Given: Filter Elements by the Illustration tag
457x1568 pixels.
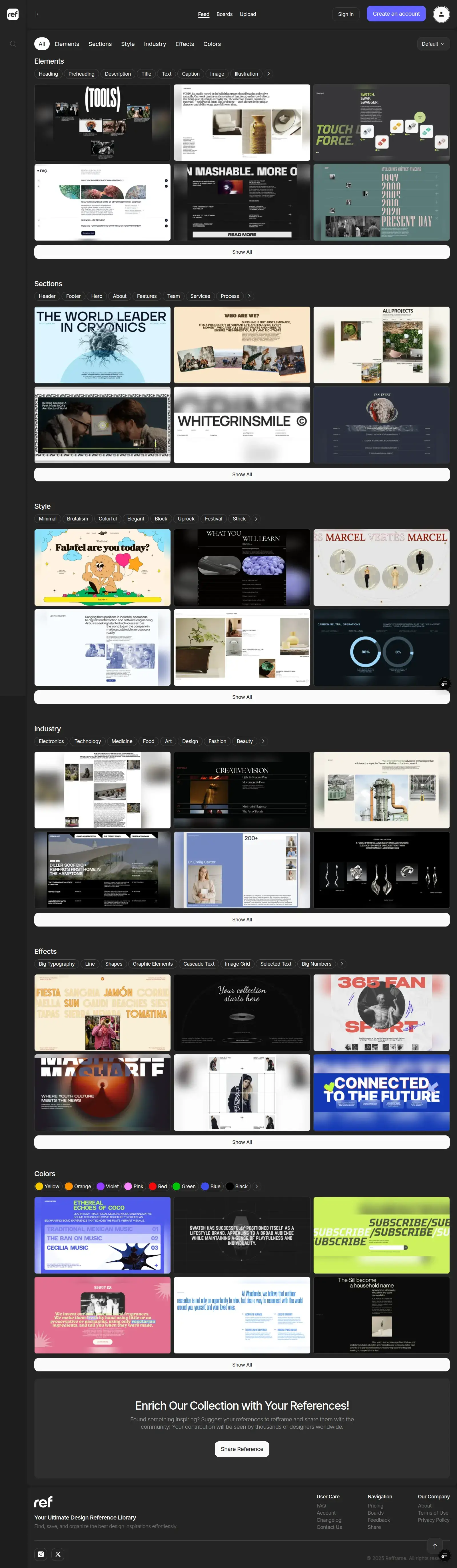Looking at the screenshot, I should click(246, 74).
